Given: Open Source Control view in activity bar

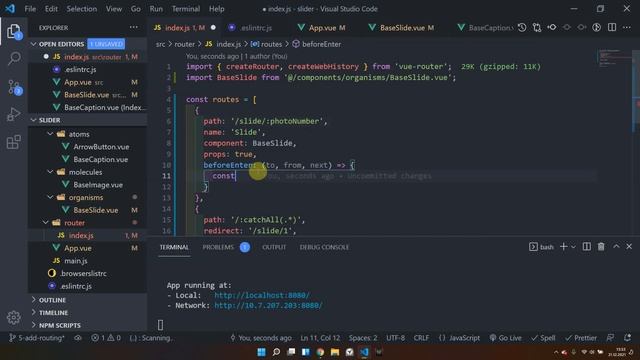Looking at the screenshot, I should pos(14,87).
